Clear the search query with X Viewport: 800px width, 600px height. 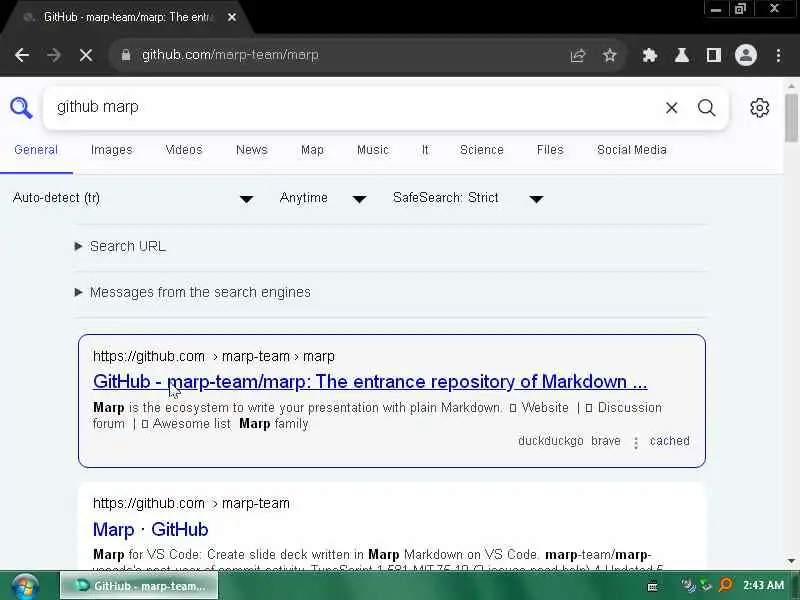(x=671, y=108)
